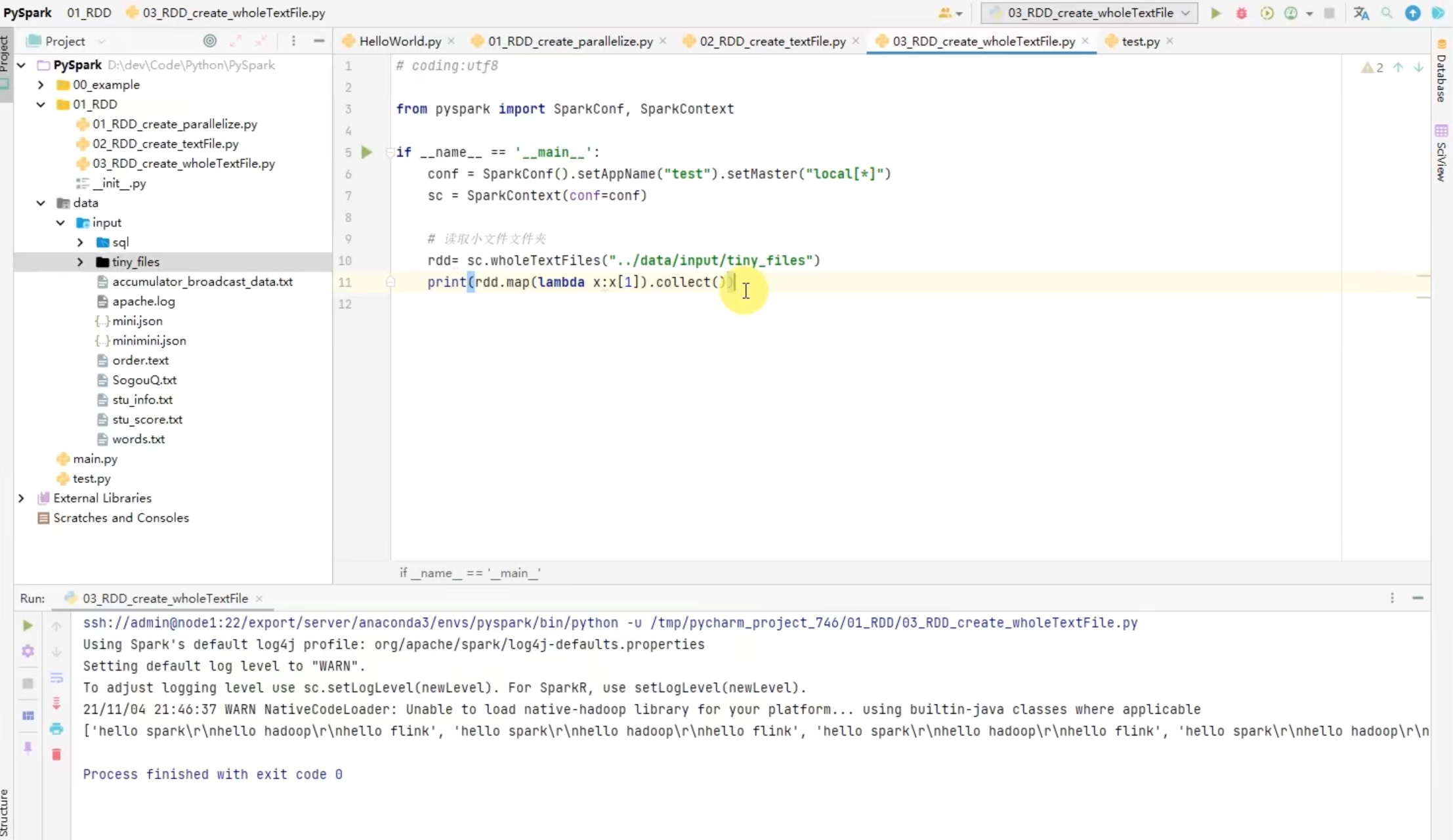Click scroll up arrow in Run console
This screenshot has height=840, width=1453.
56,627
